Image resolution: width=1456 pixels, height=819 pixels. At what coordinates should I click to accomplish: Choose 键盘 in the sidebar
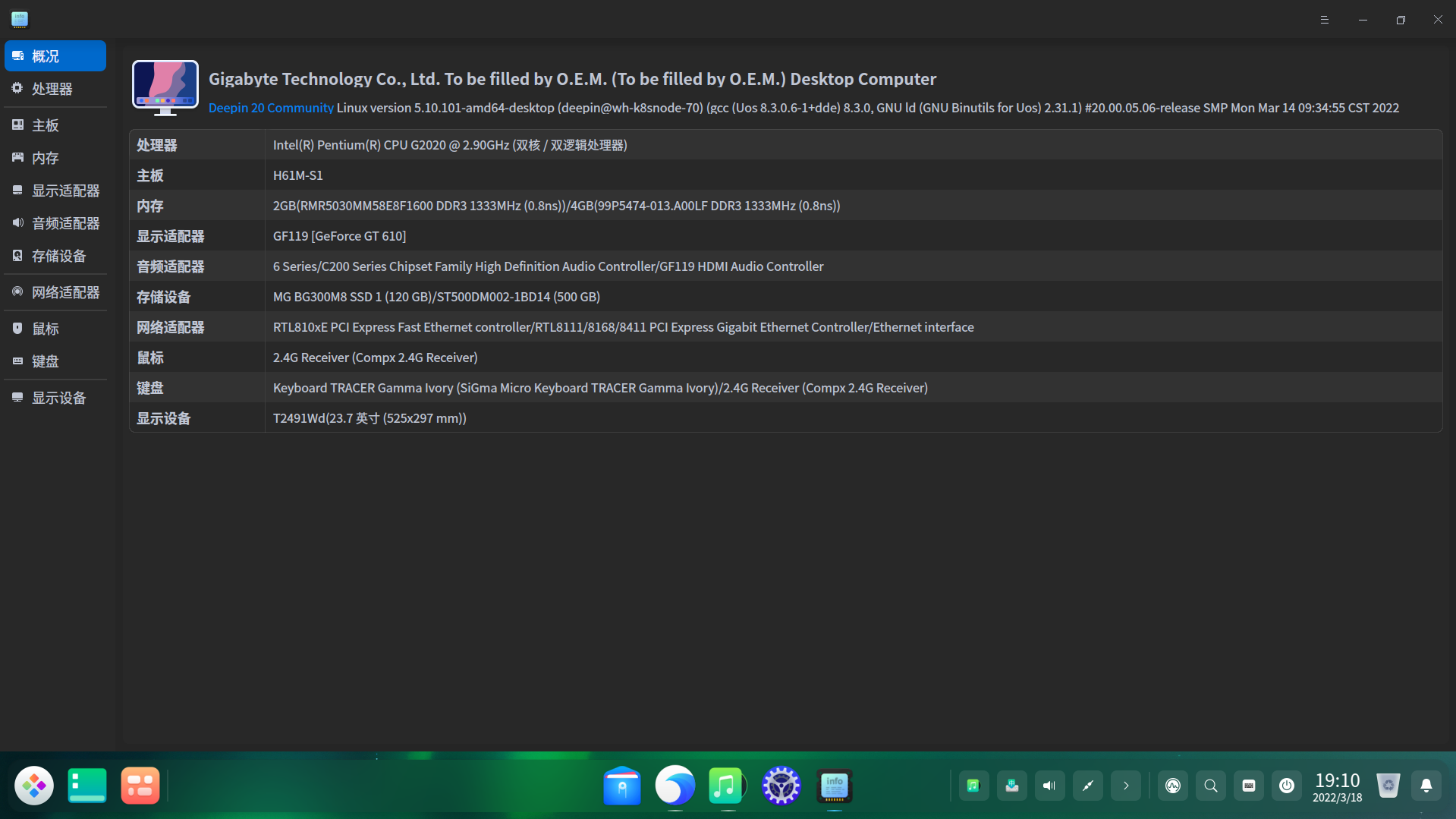pos(55,361)
